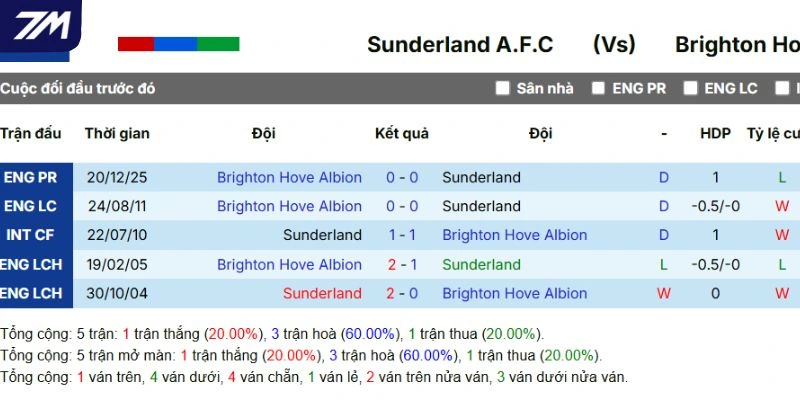The height and width of the screenshot is (400, 800).
Task: Click the Sunderland A.F.C title text
Action: pos(460,45)
